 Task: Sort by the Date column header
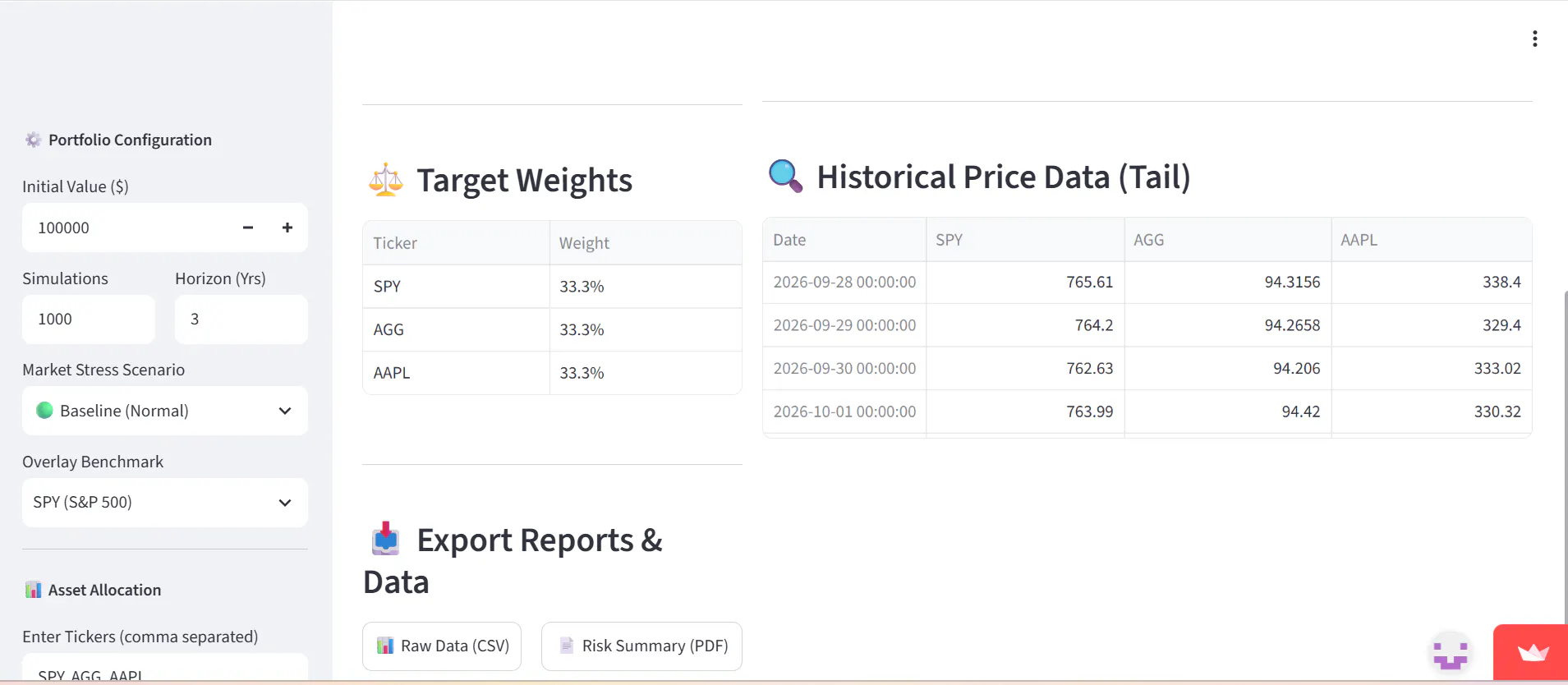click(844, 240)
